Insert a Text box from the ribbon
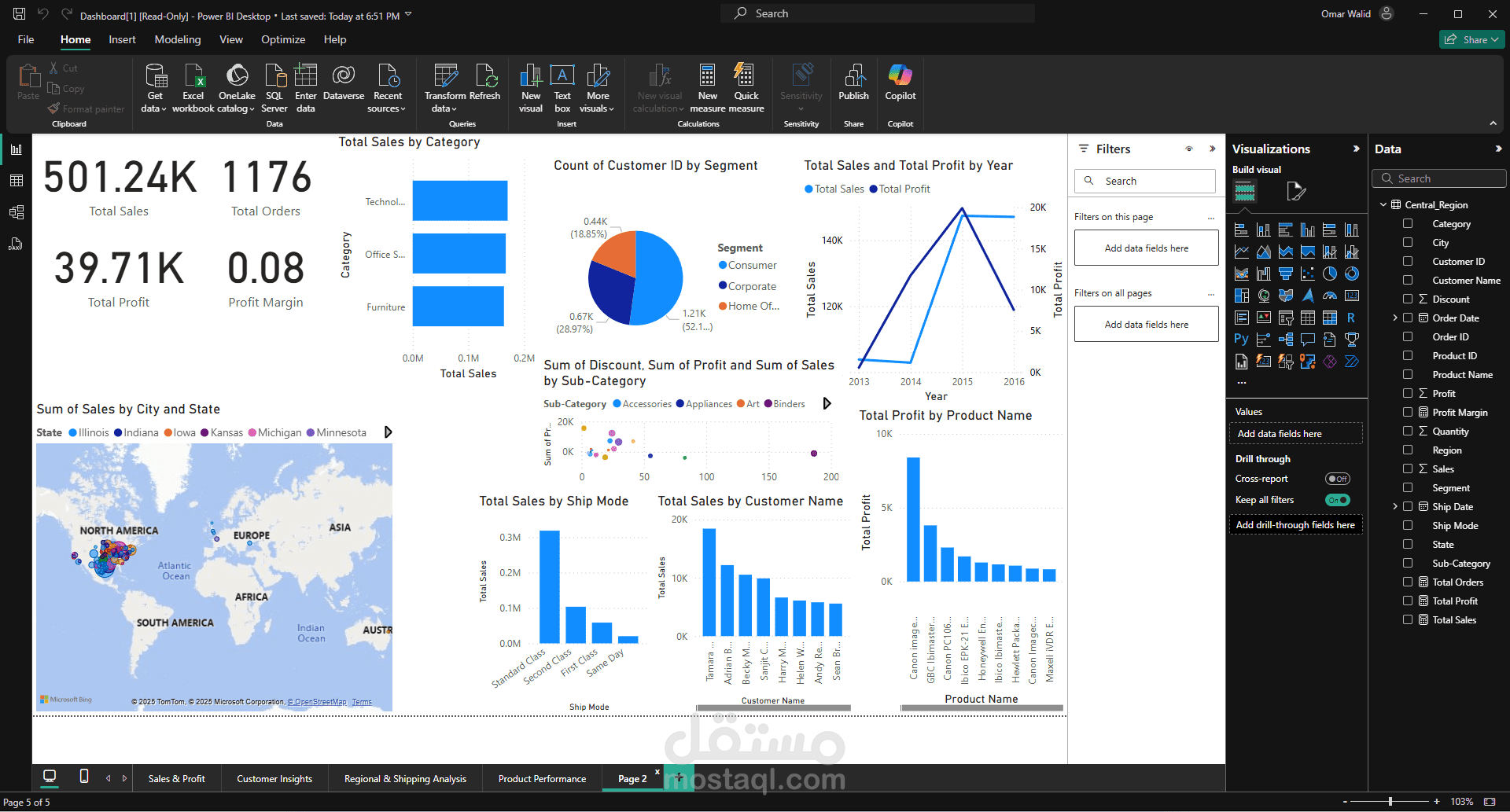Image resolution: width=1510 pixels, height=812 pixels. pos(562,86)
